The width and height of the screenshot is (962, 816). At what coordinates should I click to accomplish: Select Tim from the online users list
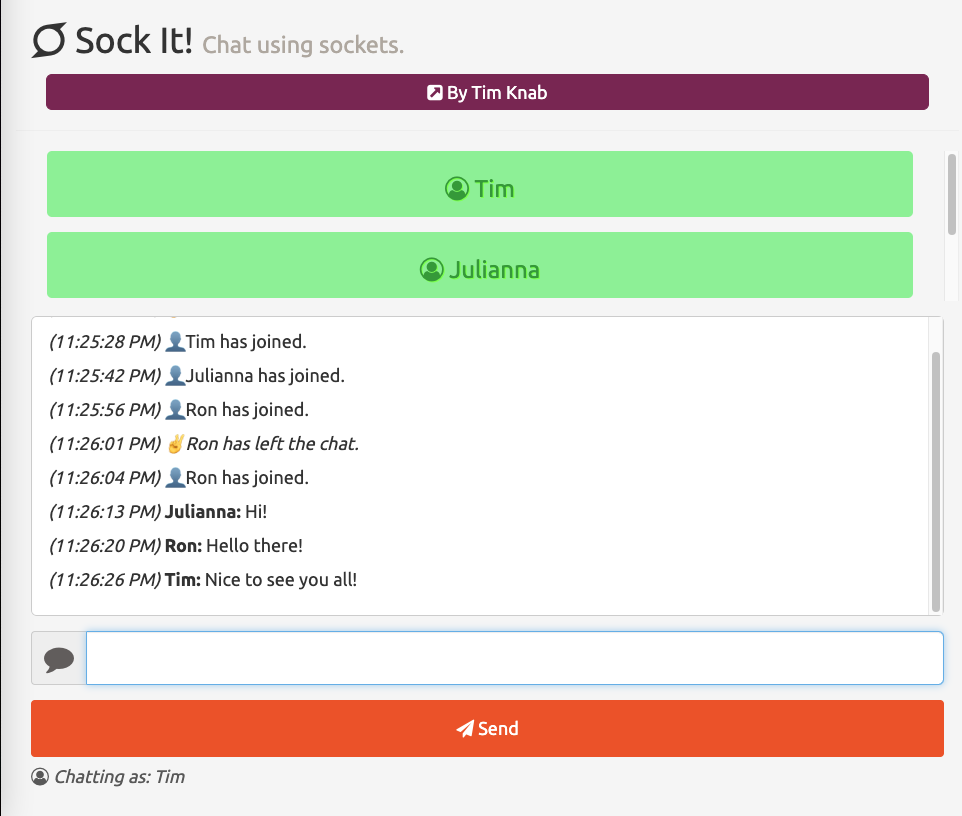tap(479, 184)
